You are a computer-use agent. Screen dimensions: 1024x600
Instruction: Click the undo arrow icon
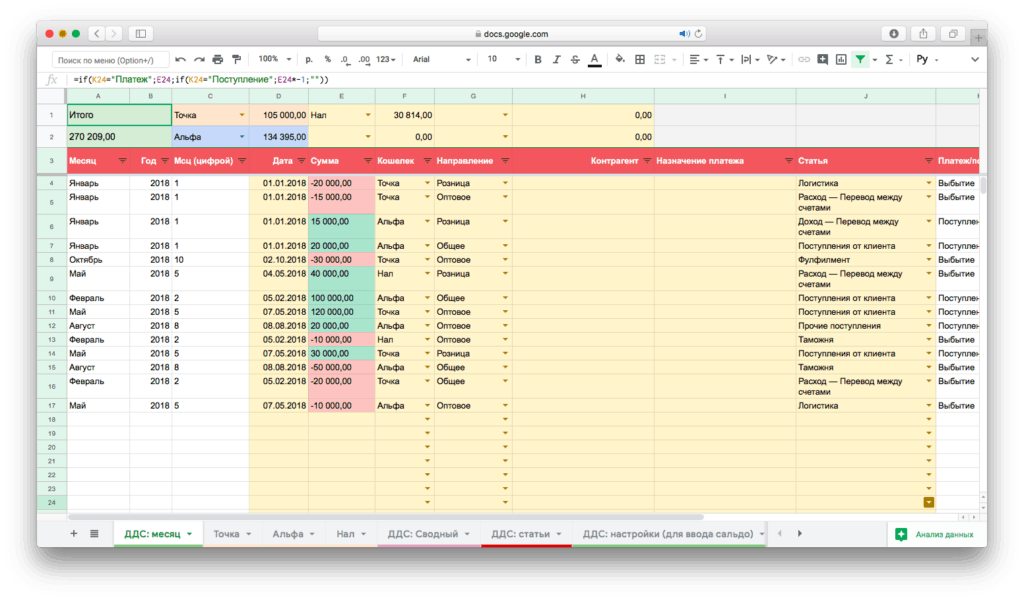pyautogui.click(x=180, y=60)
